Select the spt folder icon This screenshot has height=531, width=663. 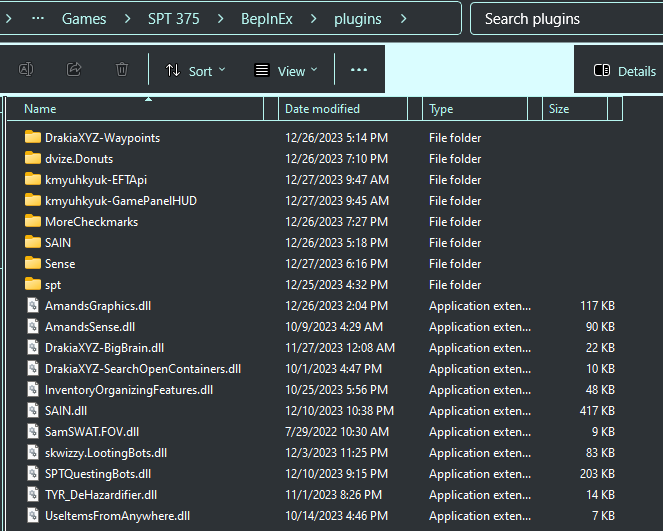(x=33, y=285)
